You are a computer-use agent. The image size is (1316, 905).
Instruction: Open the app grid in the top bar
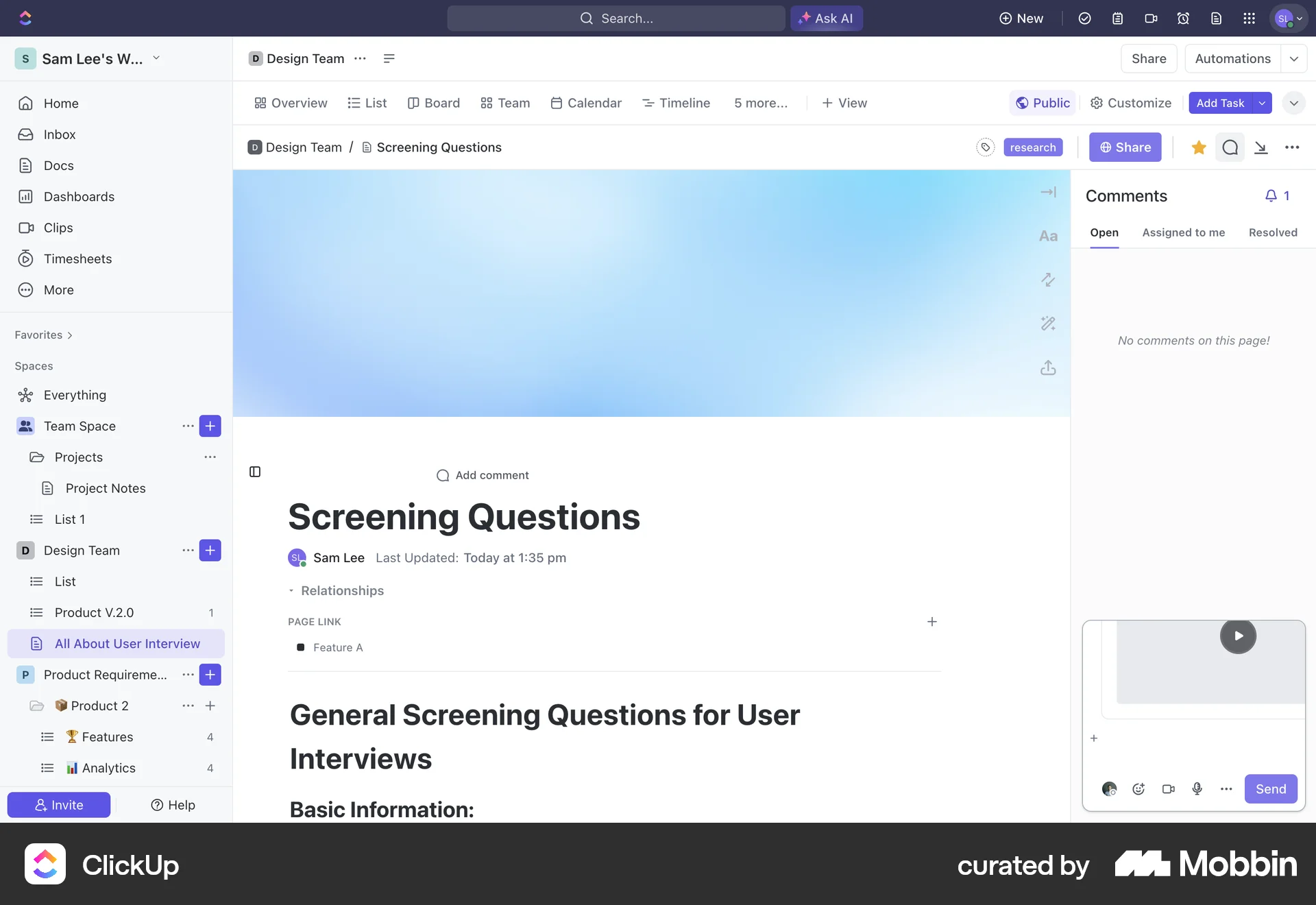coord(1250,19)
